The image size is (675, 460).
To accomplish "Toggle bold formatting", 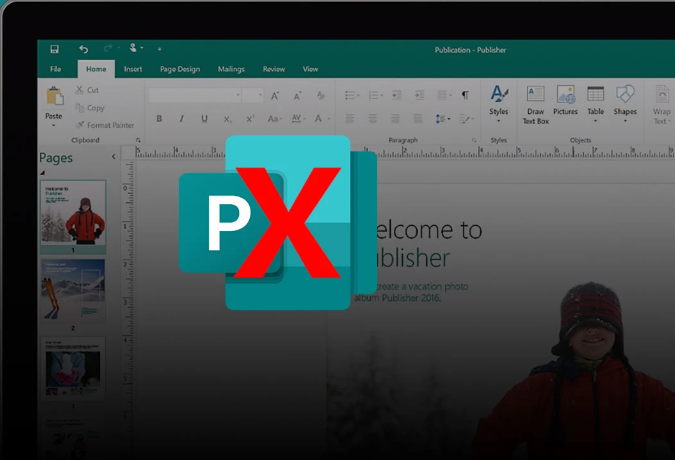I will (x=159, y=119).
